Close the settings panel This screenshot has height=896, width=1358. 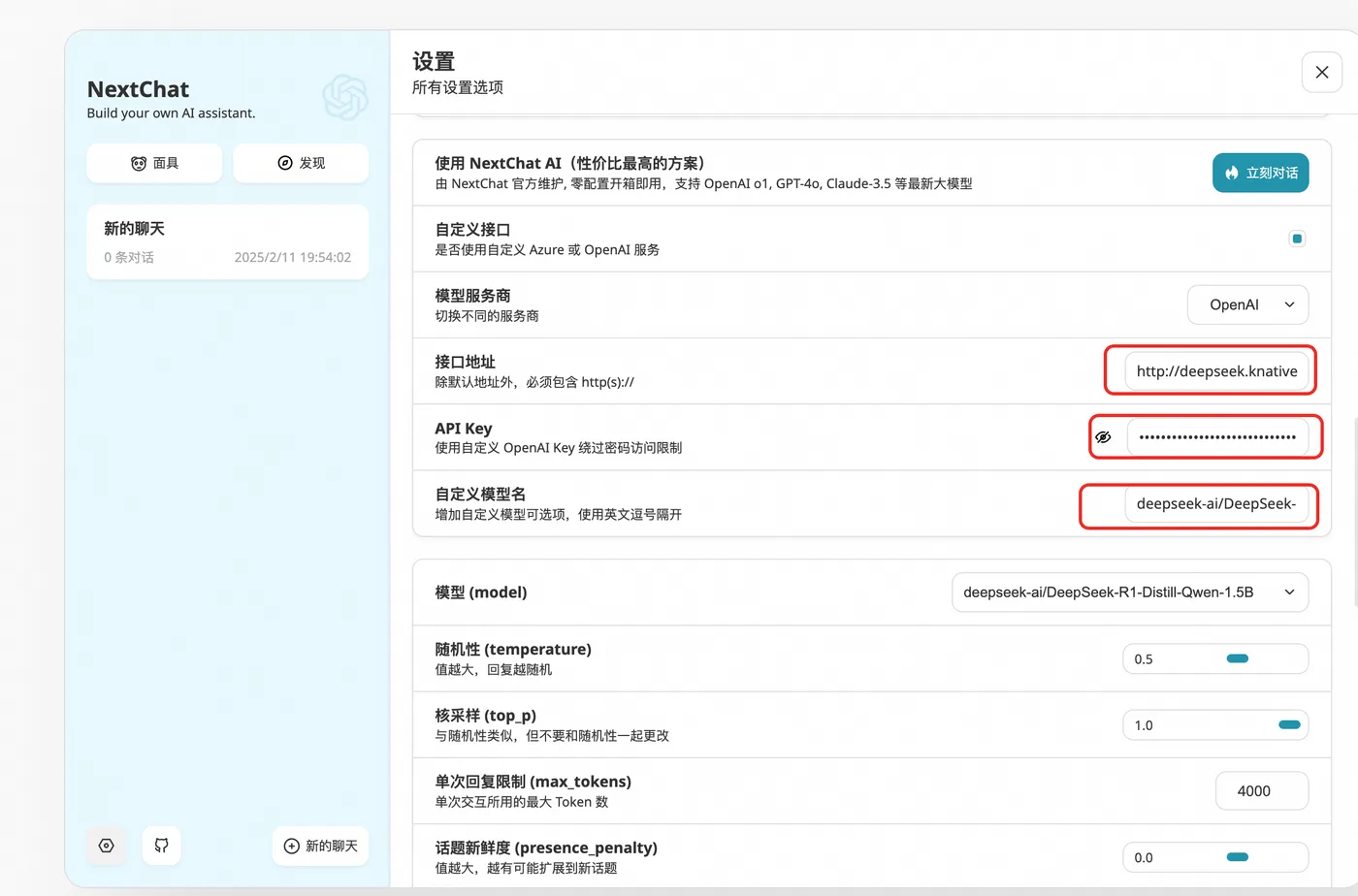click(1321, 72)
